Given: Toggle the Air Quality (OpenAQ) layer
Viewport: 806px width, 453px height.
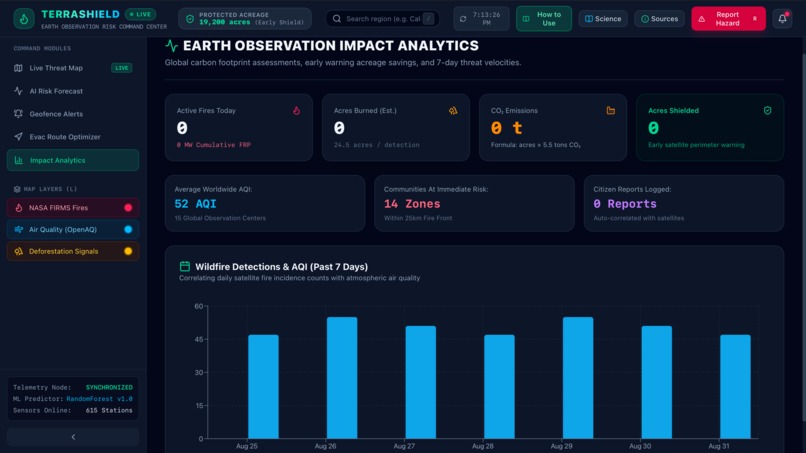Looking at the screenshot, I should 128,229.
